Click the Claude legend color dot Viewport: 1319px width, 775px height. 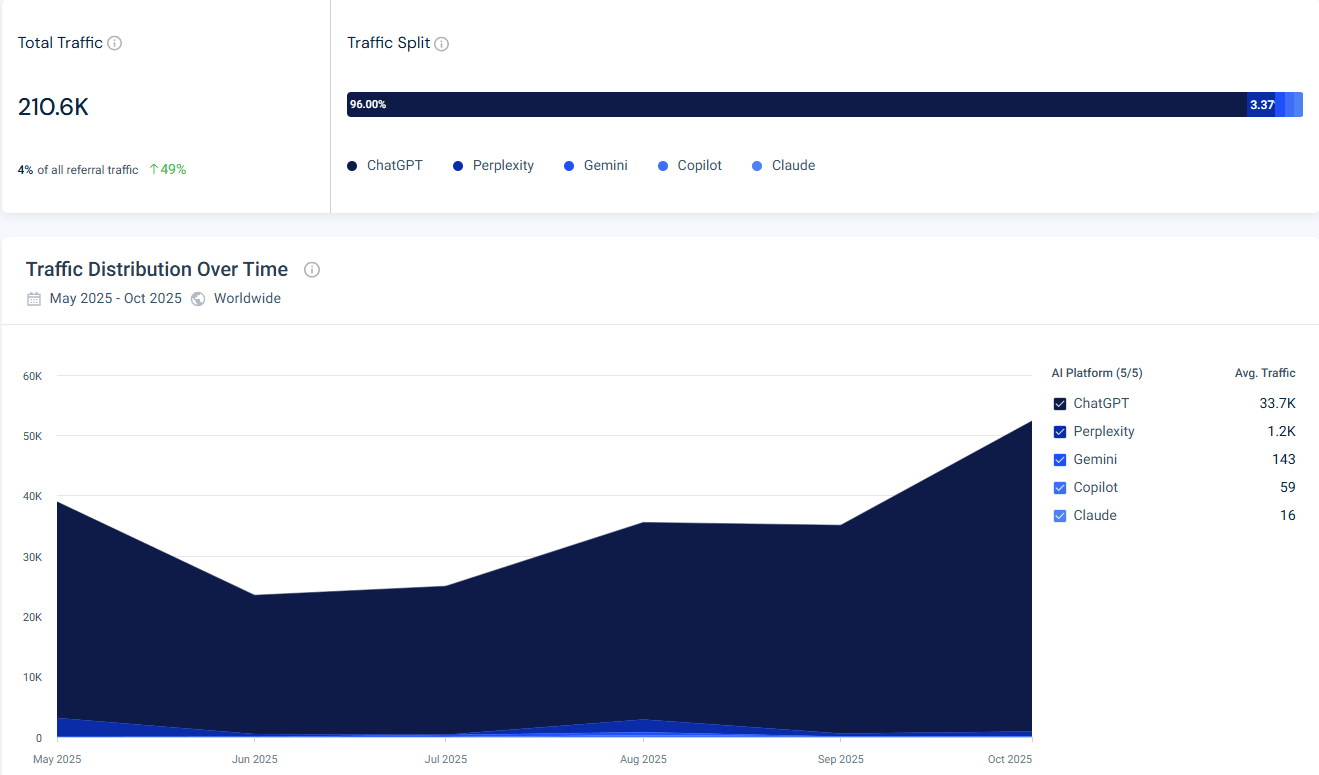point(757,165)
